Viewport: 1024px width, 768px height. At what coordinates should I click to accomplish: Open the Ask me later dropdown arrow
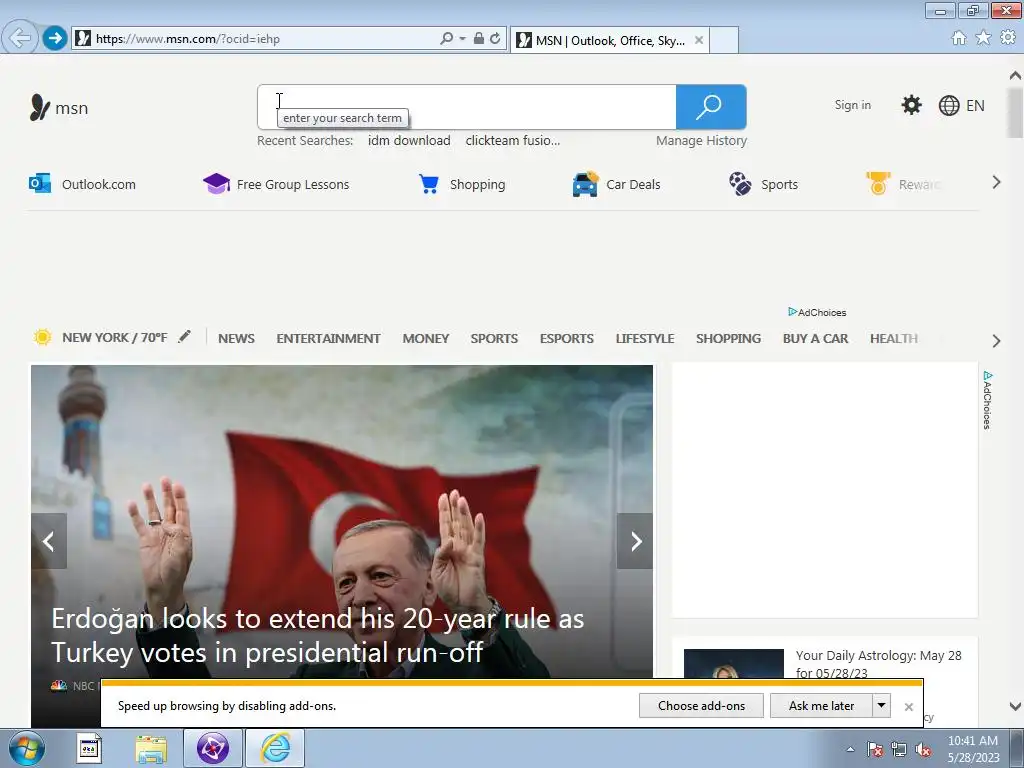pos(882,706)
